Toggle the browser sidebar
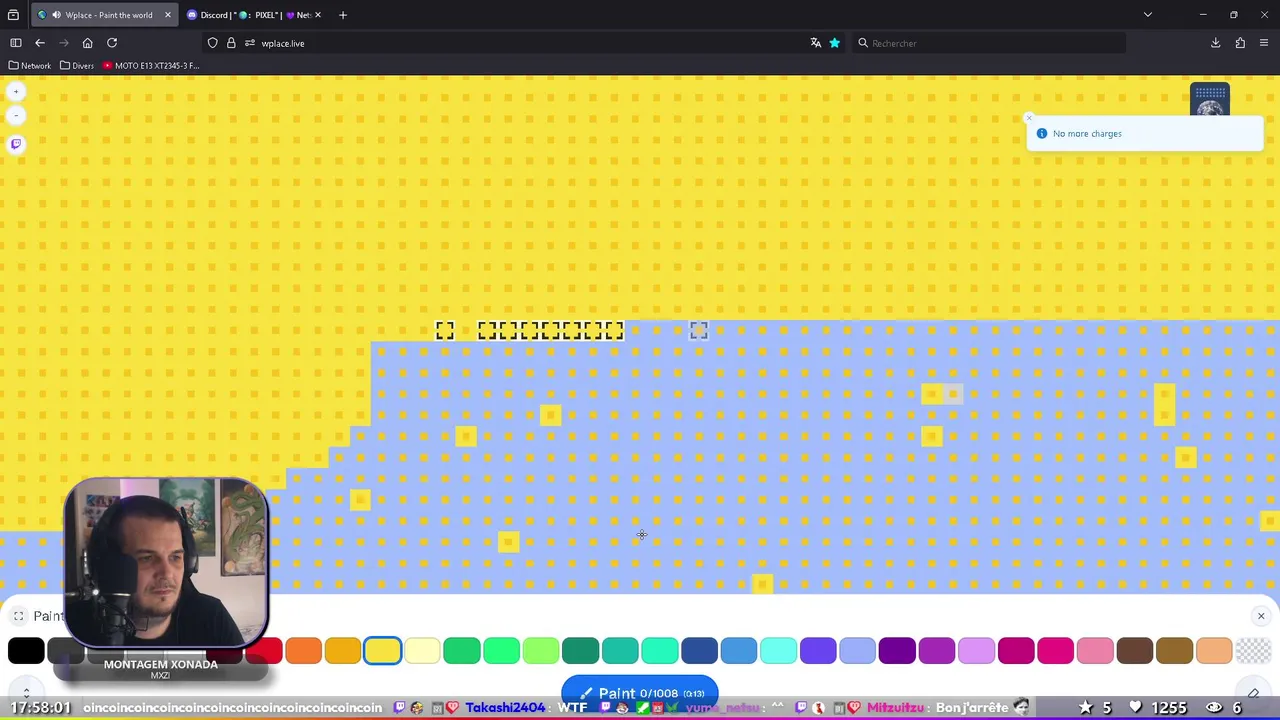The height and width of the screenshot is (720, 1280). (16, 43)
